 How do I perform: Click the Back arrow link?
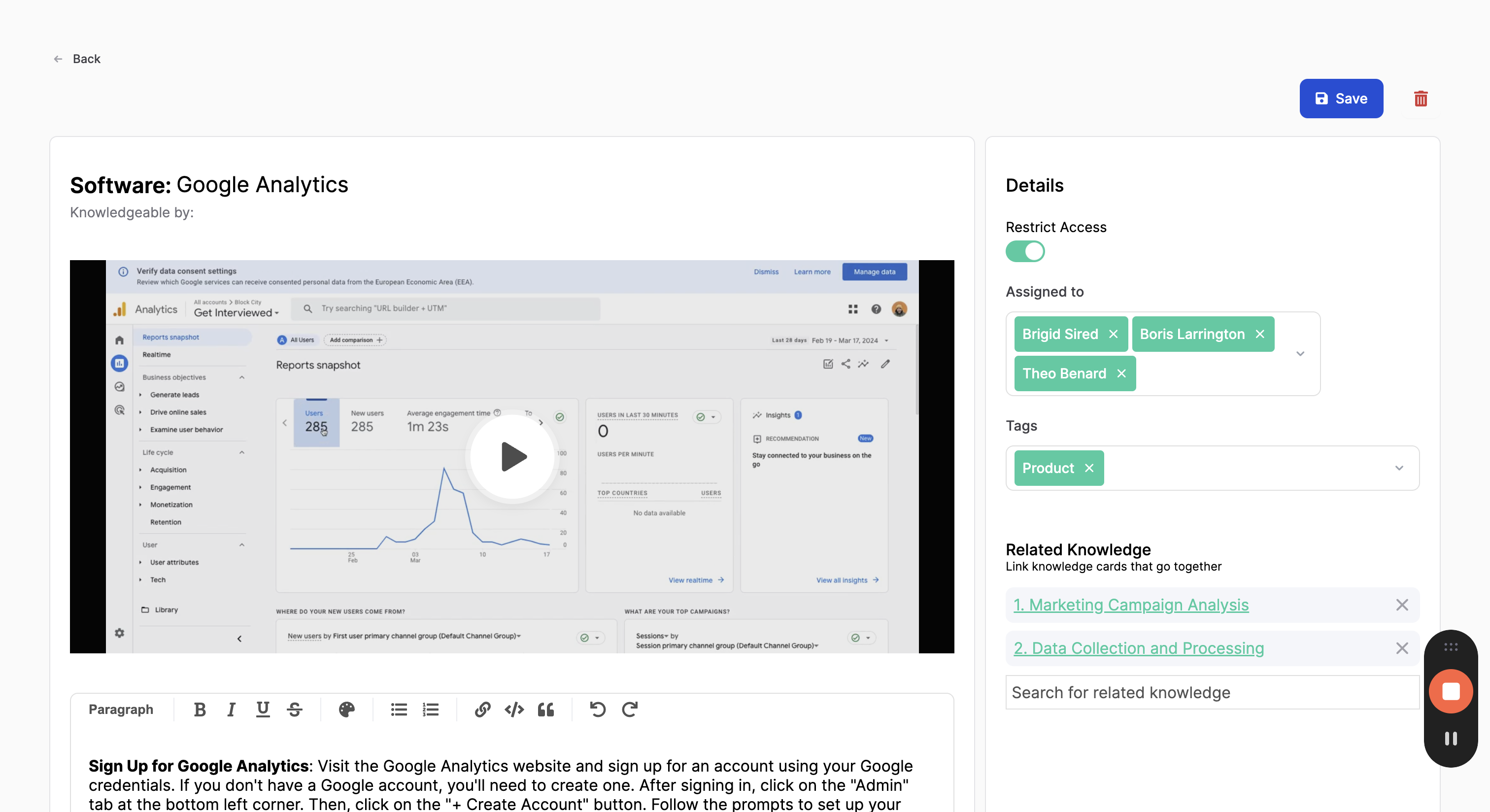coord(77,59)
